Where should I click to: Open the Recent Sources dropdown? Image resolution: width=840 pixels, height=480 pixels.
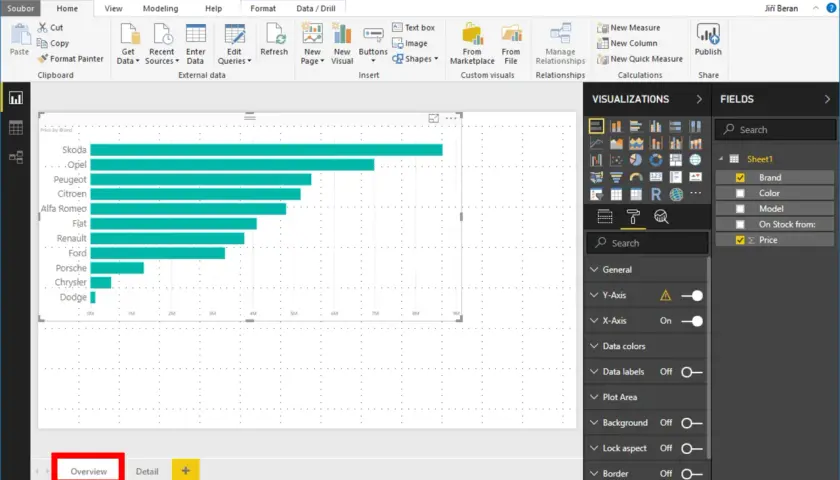click(162, 43)
